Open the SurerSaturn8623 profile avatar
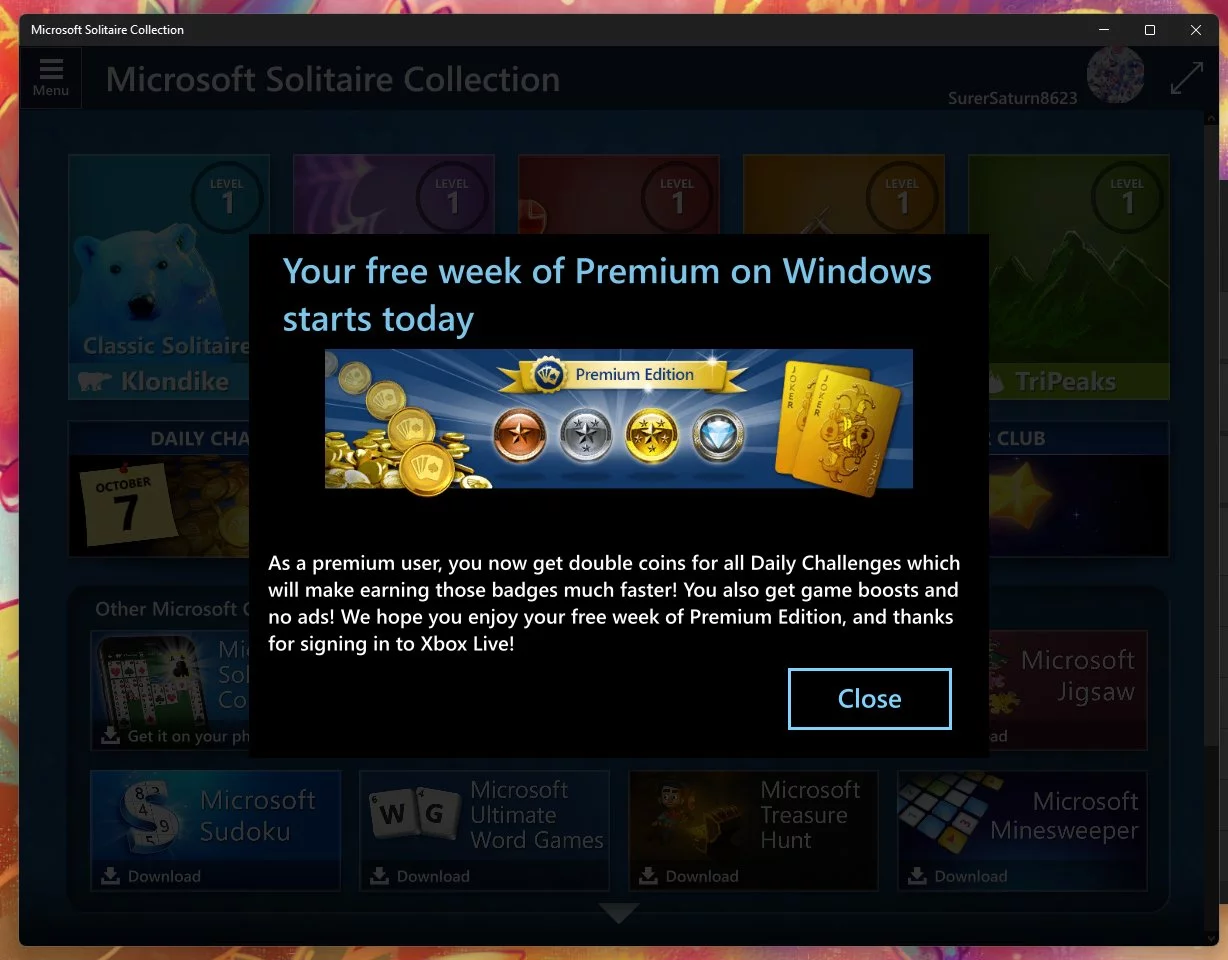This screenshot has width=1228, height=960. 1116,76
